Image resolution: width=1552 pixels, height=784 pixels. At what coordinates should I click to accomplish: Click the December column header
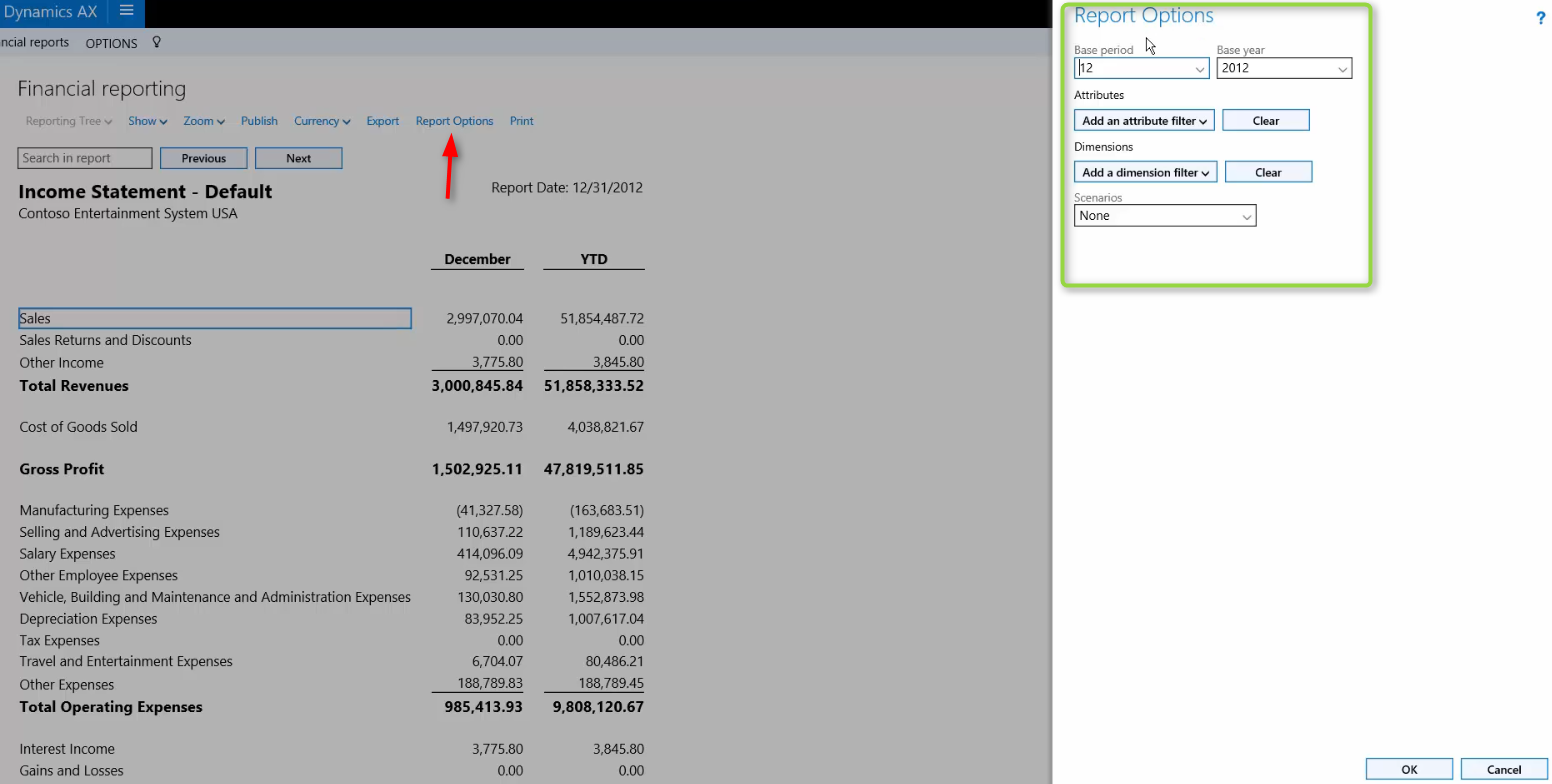477,259
